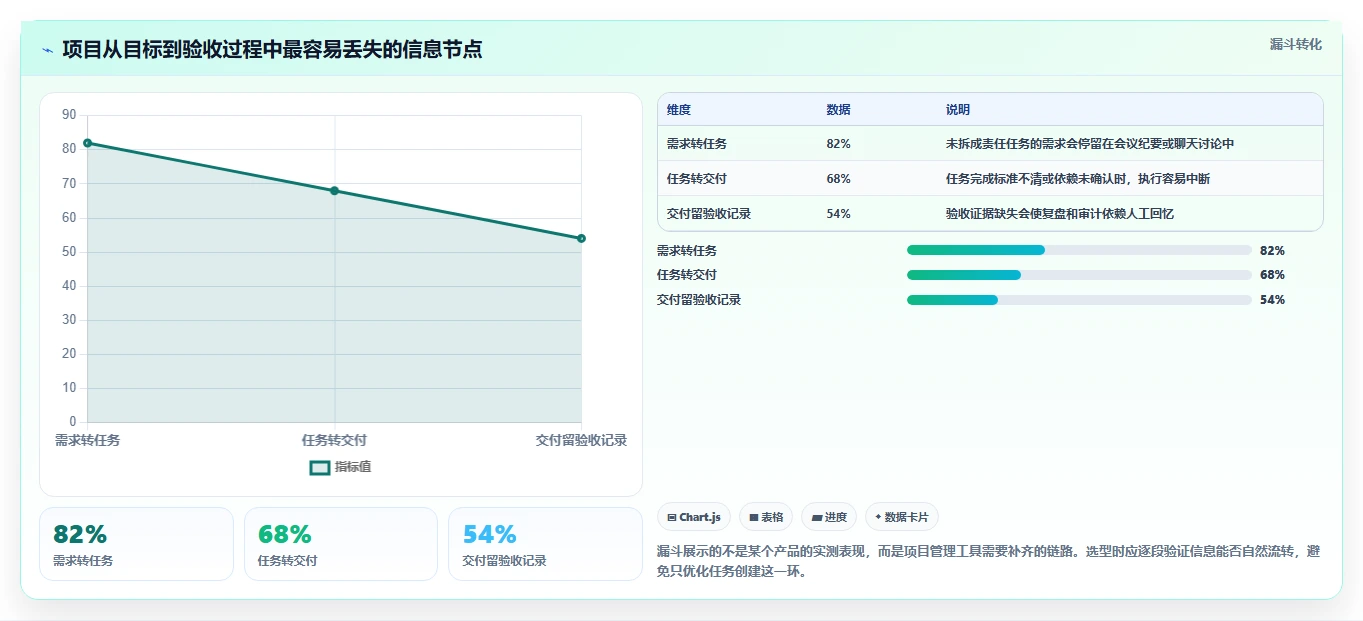Screen dimensions: 1363x621
Task: Select the 数据卡片 tag
Action: (x=902, y=517)
